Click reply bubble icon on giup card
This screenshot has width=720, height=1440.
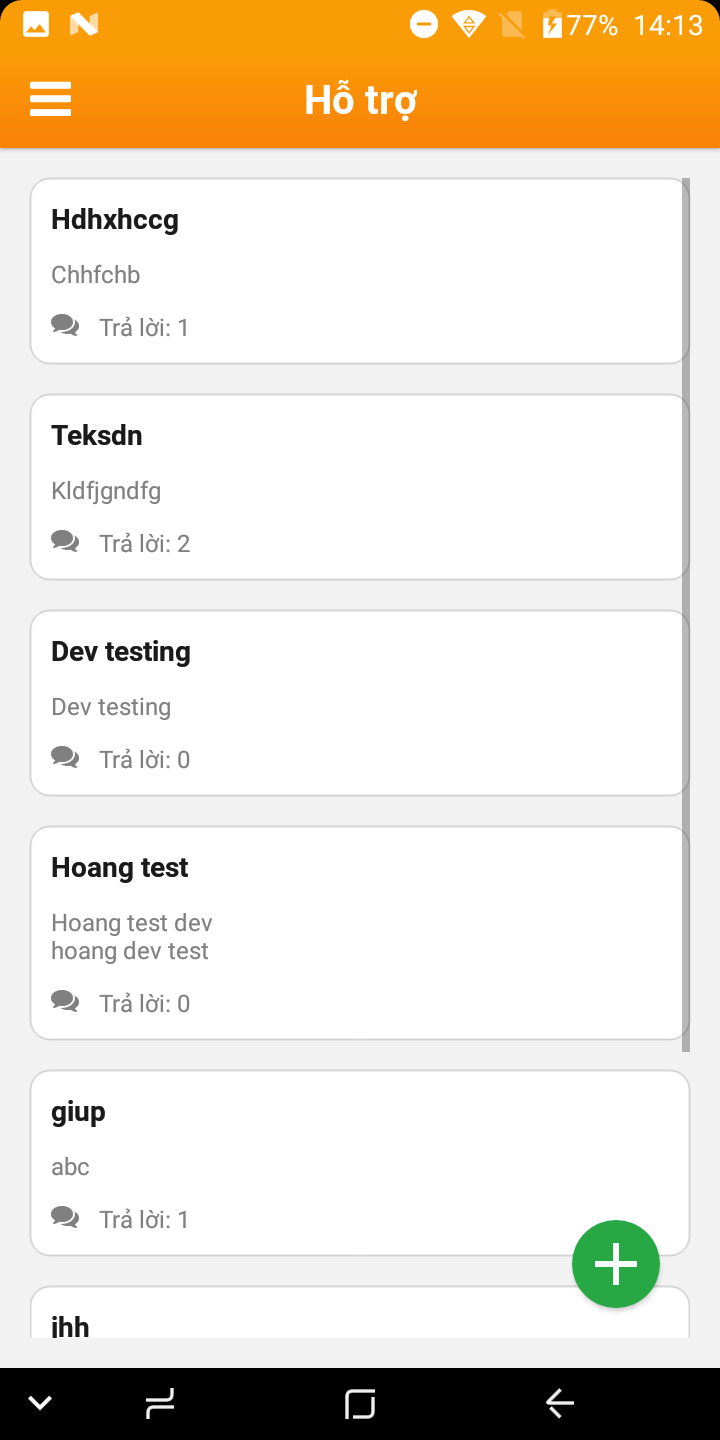(x=65, y=1217)
